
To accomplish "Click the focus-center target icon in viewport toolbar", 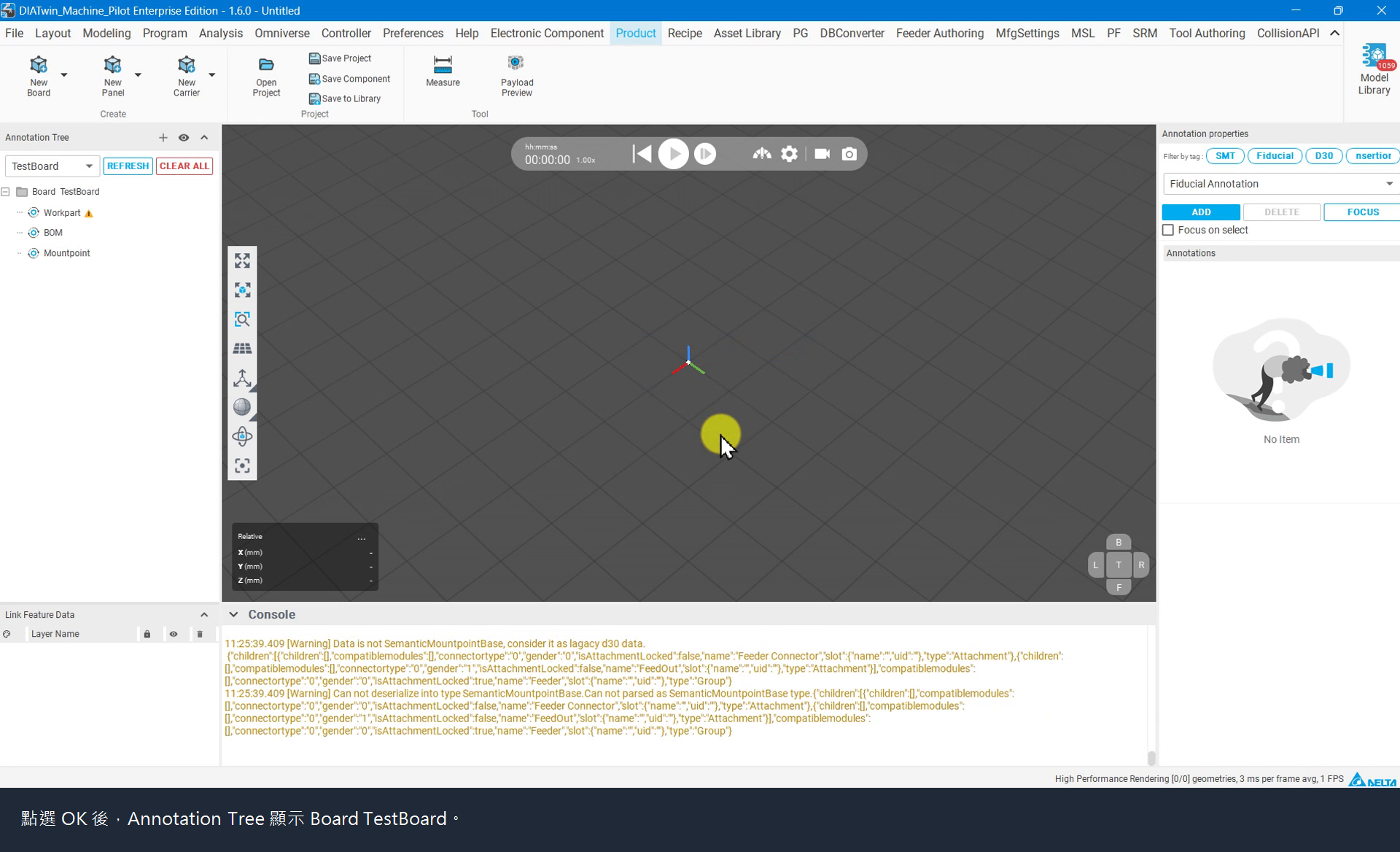I will coord(242,465).
